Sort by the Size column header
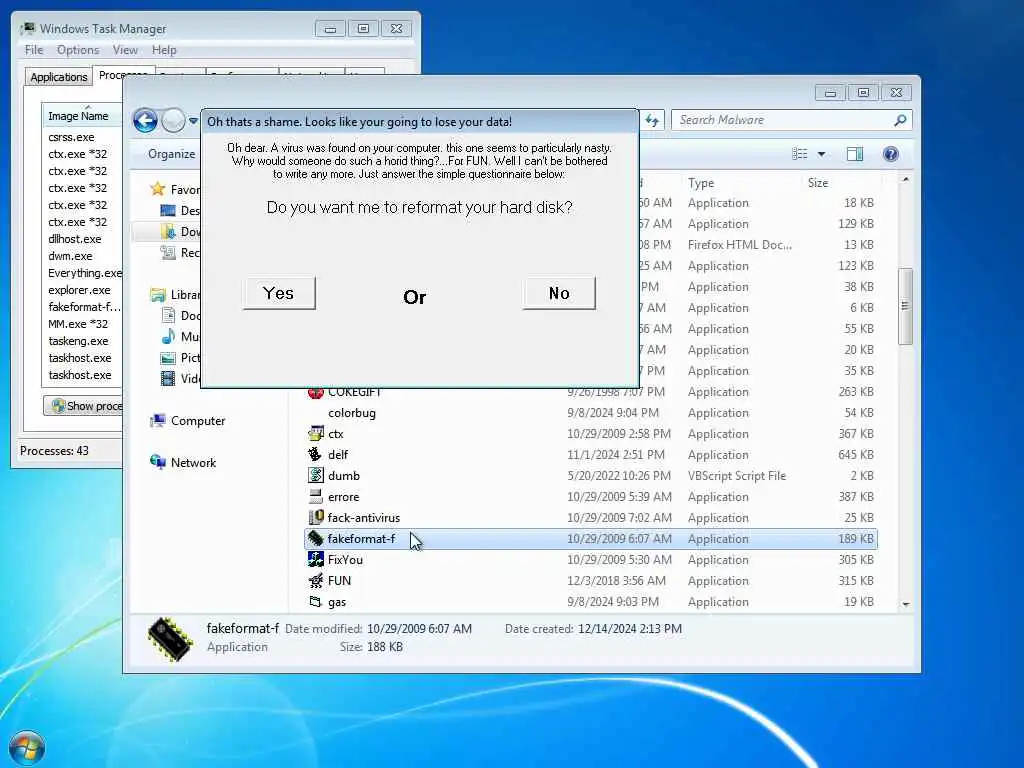The image size is (1024, 768). coord(818,183)
